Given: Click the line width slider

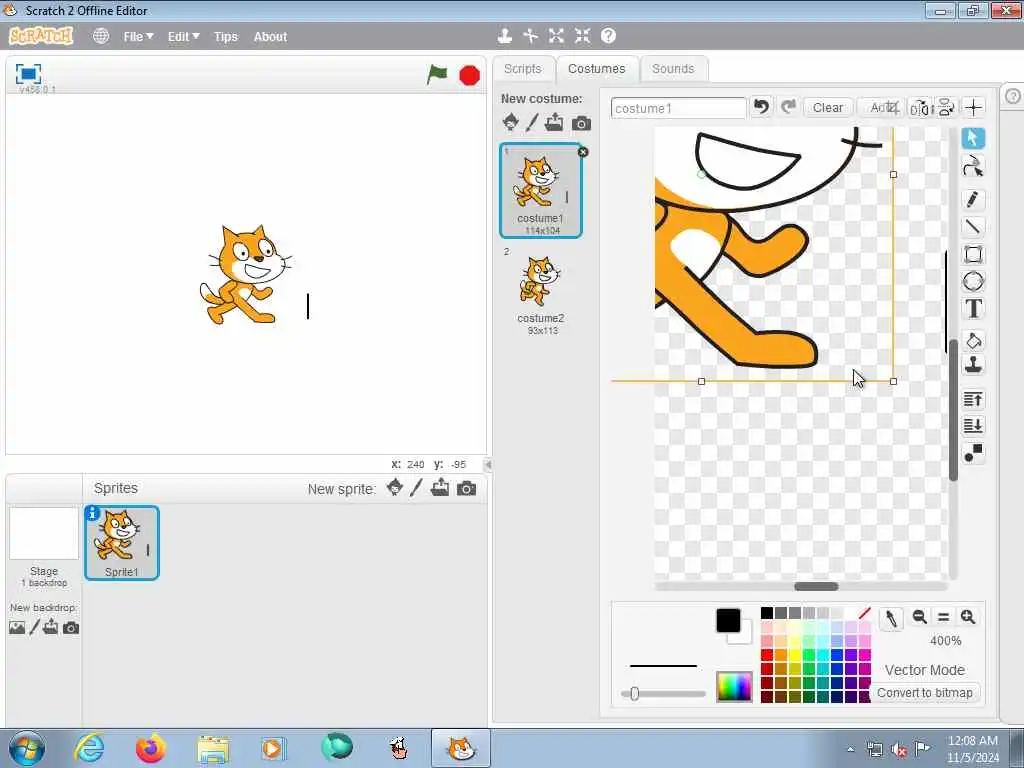Looking at the screenshot, I should click(x=664, y=694).
